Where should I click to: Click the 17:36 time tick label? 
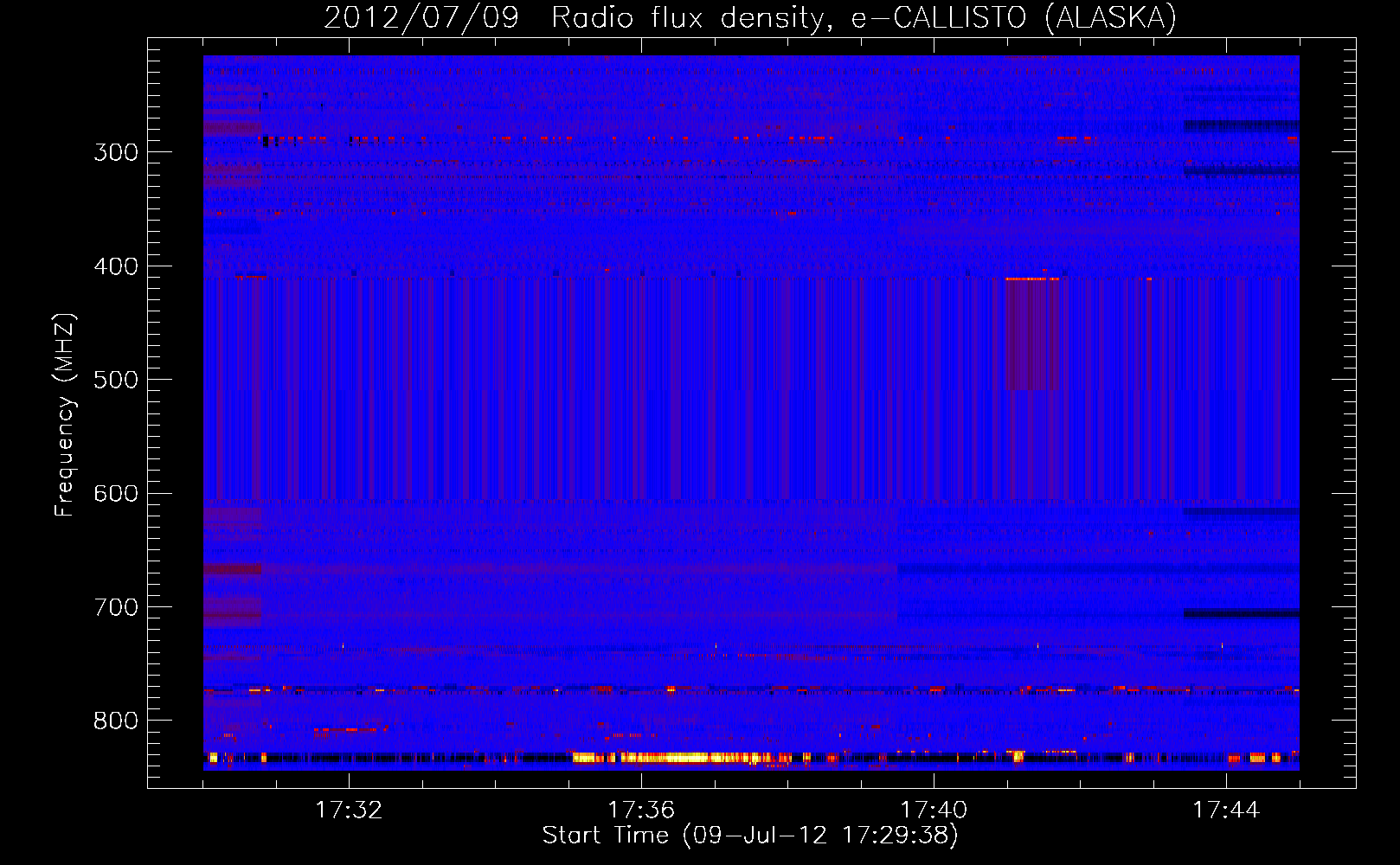[x=641, y=811]
